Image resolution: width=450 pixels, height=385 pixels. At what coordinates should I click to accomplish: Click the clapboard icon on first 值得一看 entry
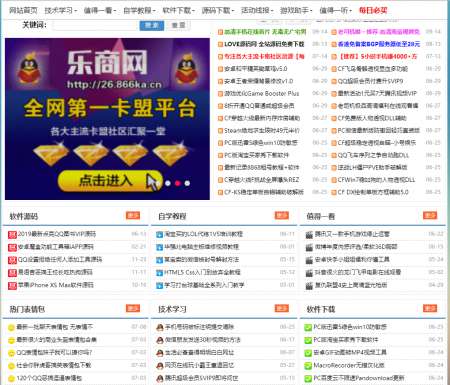point(309,235)
